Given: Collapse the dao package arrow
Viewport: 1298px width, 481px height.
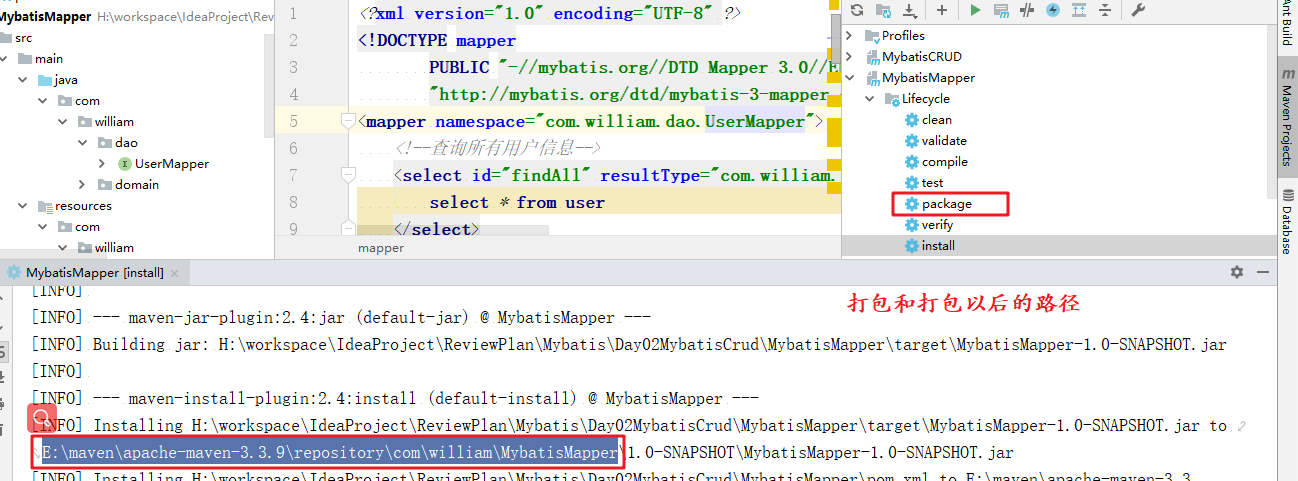Looking at the screenshot, I should click(83, 143).
